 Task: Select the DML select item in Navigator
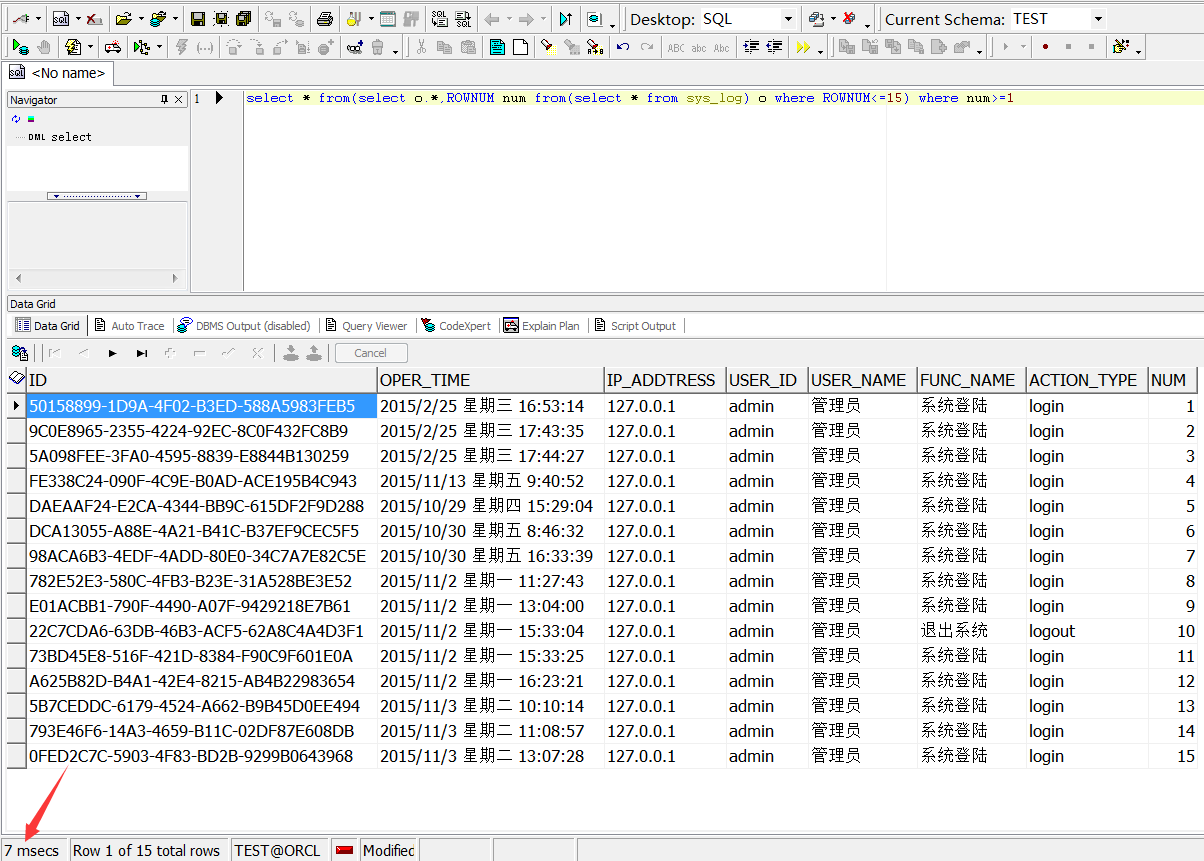(x=60, y=137)
